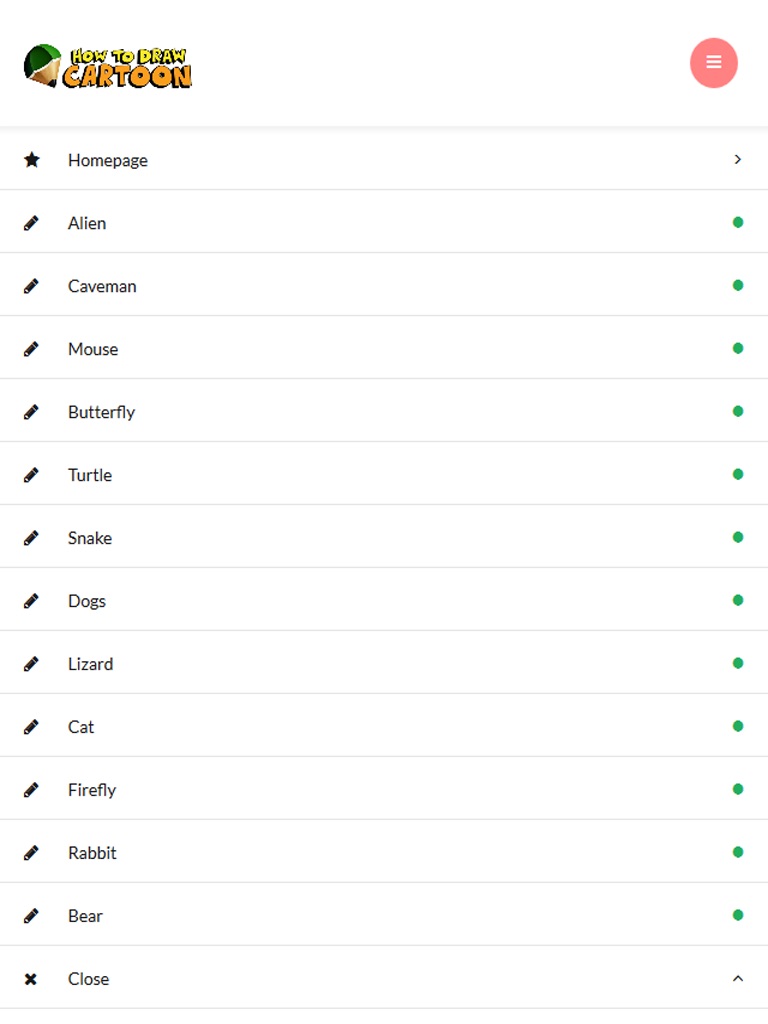Viewport: 768px width, 1024px height.
Task: Go to the Lizard tutorial link
Action: [x=90, y=664]
